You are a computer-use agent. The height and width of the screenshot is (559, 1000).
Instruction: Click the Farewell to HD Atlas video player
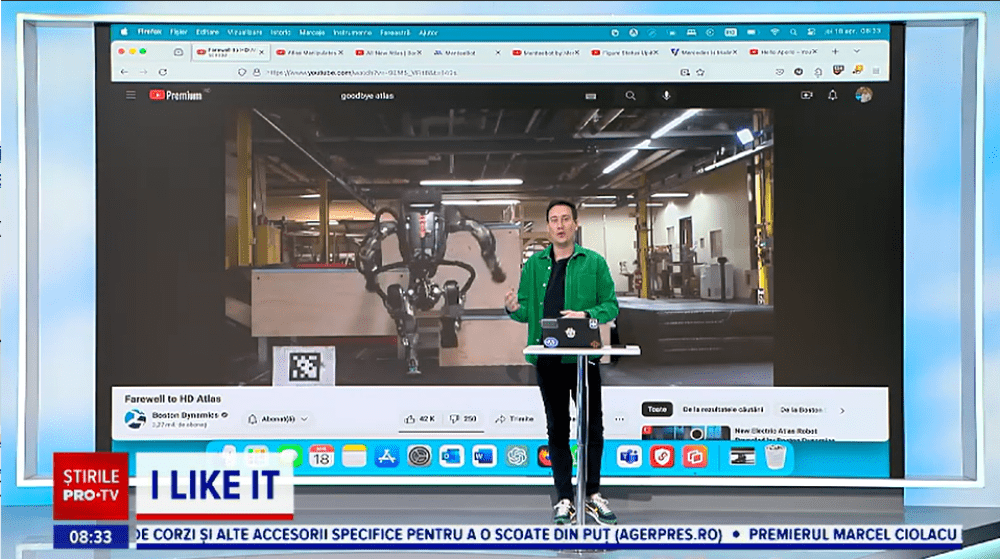pyautogui.click(x=499, y=246)
